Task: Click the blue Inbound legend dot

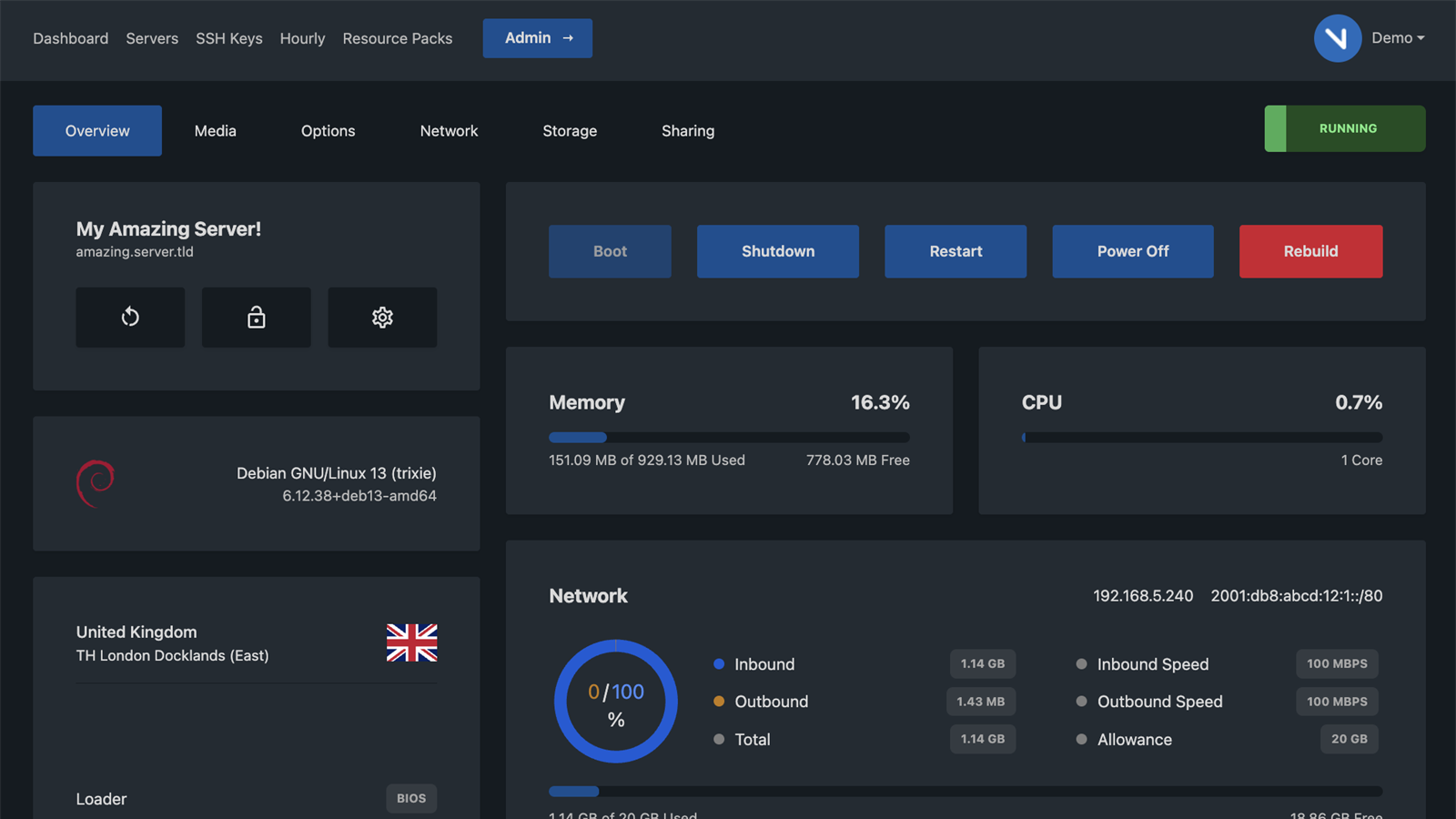Action: tap(719, 664)
